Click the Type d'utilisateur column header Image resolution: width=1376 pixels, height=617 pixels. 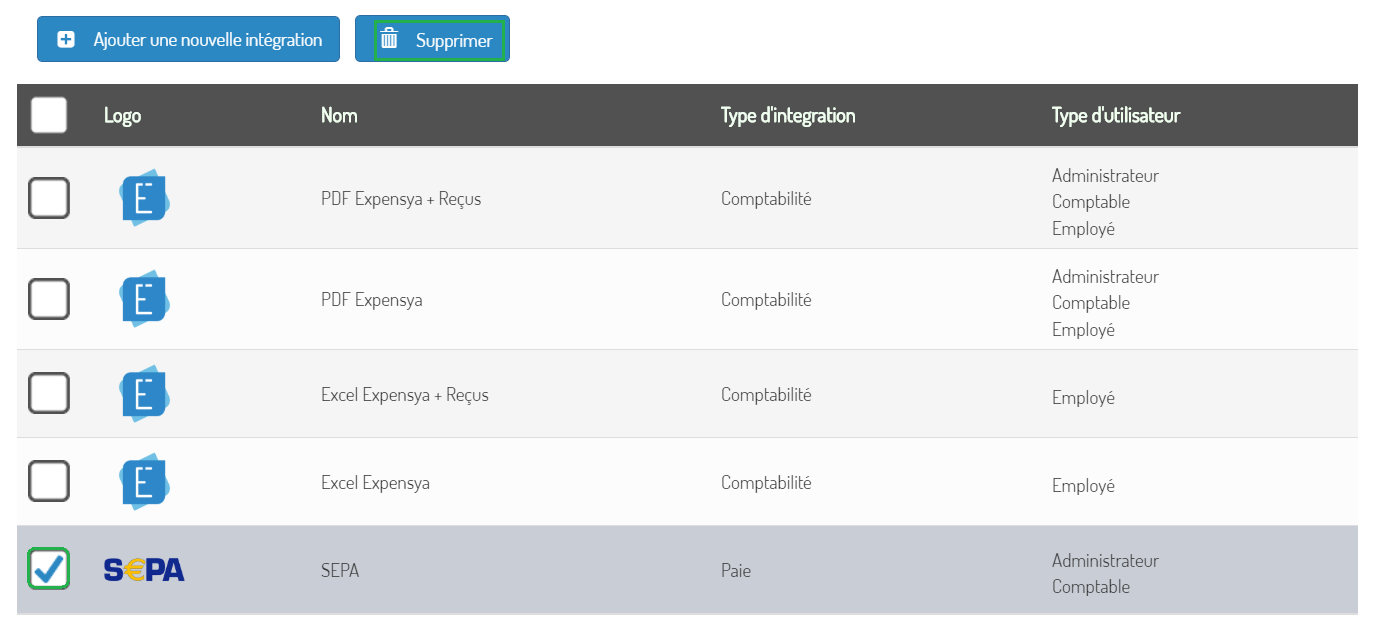tap(1116, 115)
